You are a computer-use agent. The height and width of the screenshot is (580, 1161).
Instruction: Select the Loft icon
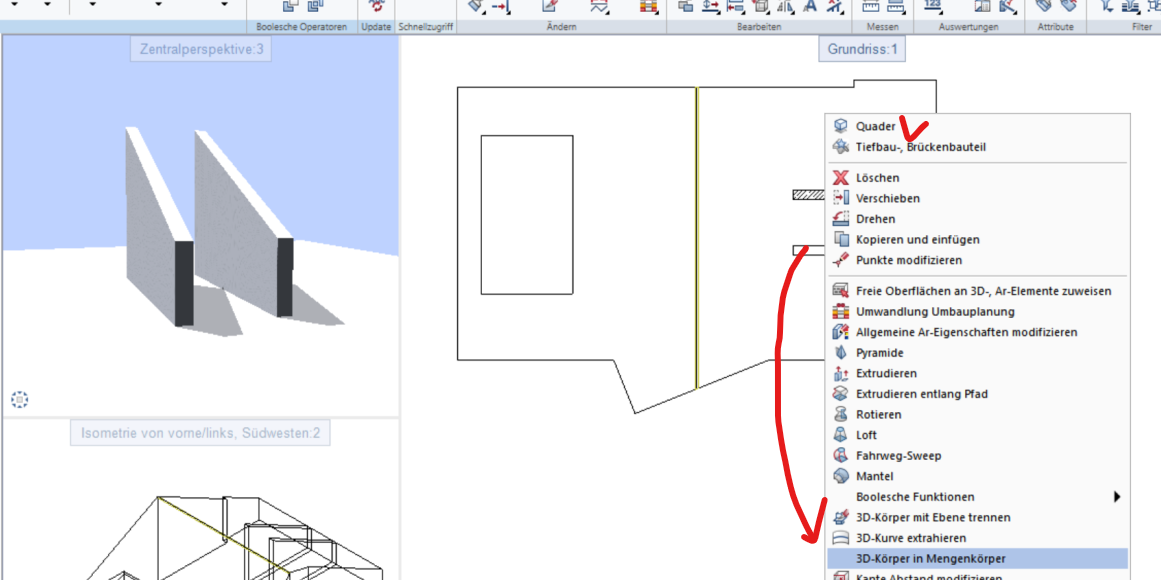[841, 435]
